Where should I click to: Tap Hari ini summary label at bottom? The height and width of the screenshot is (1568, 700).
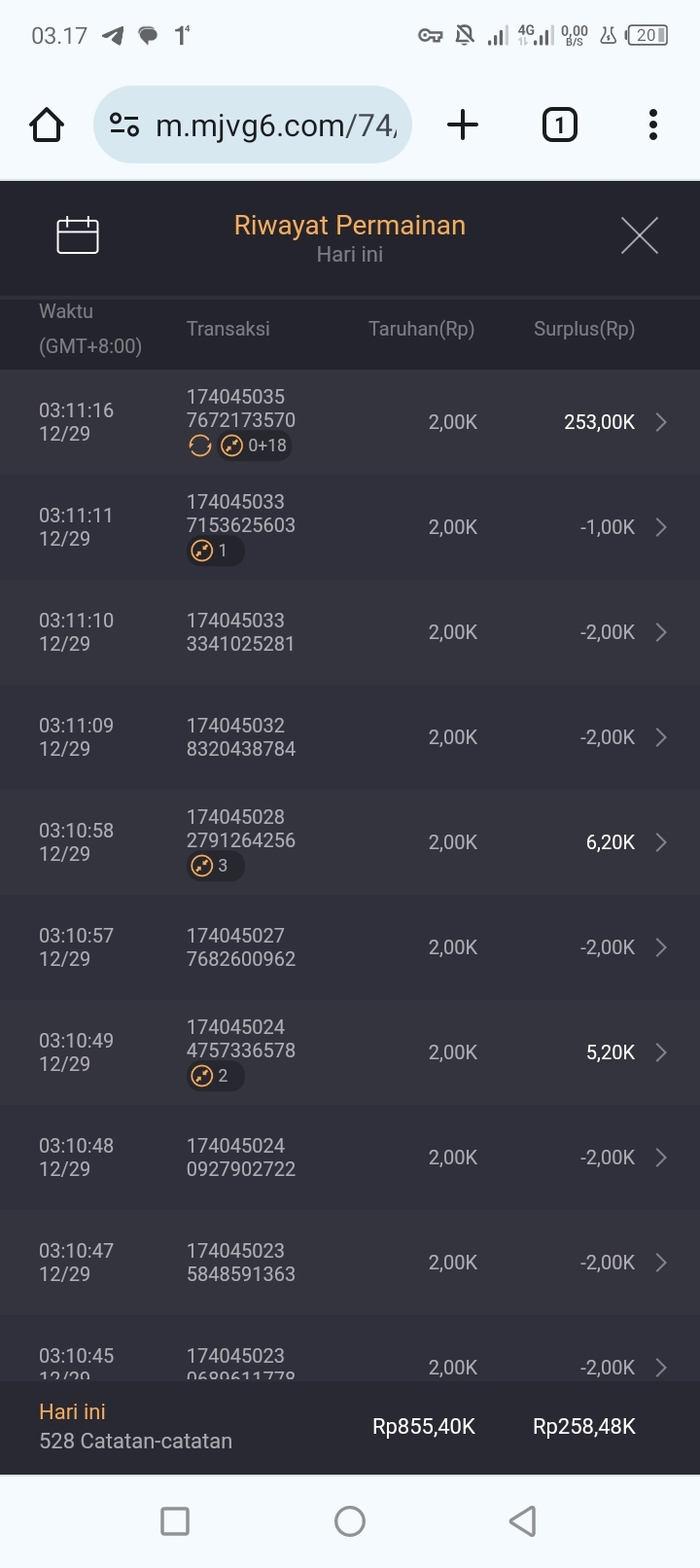[x=72, y=1412]
